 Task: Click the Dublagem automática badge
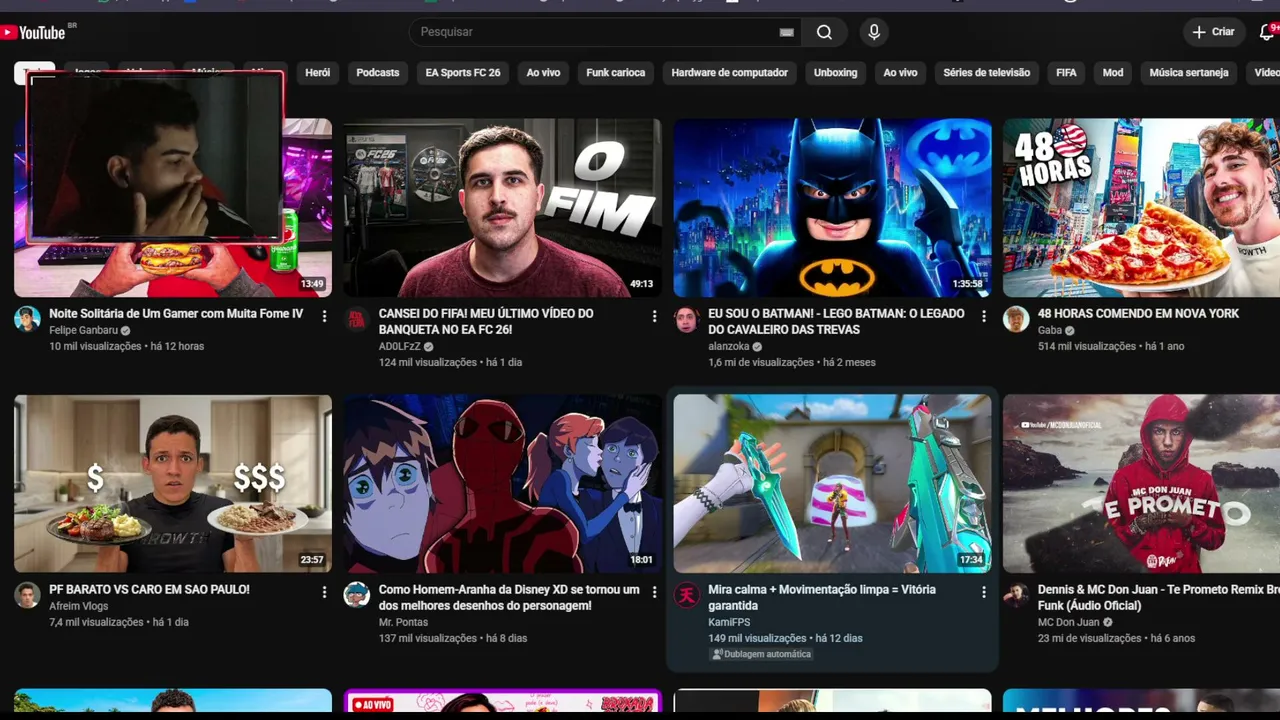point(761,654)
